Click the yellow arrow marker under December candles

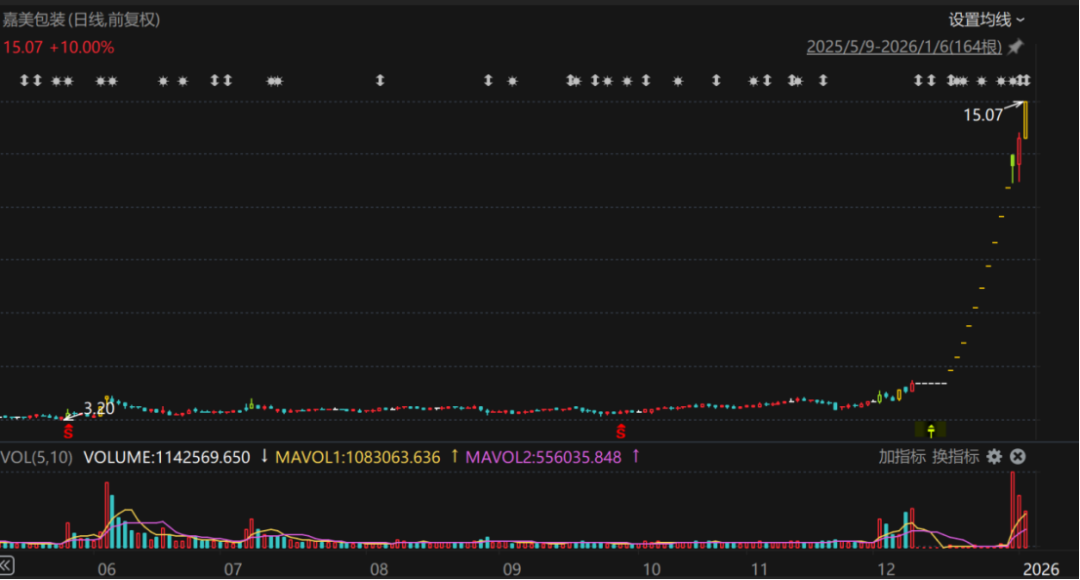931,430
